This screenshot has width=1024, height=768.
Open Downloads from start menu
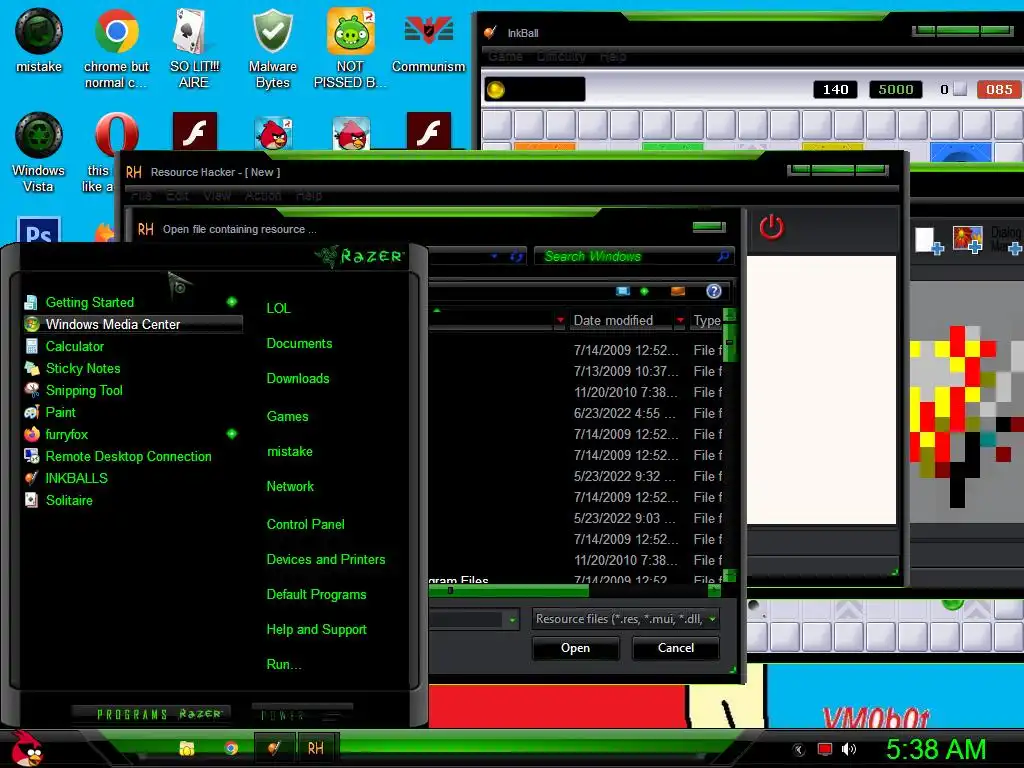point(298,379)
